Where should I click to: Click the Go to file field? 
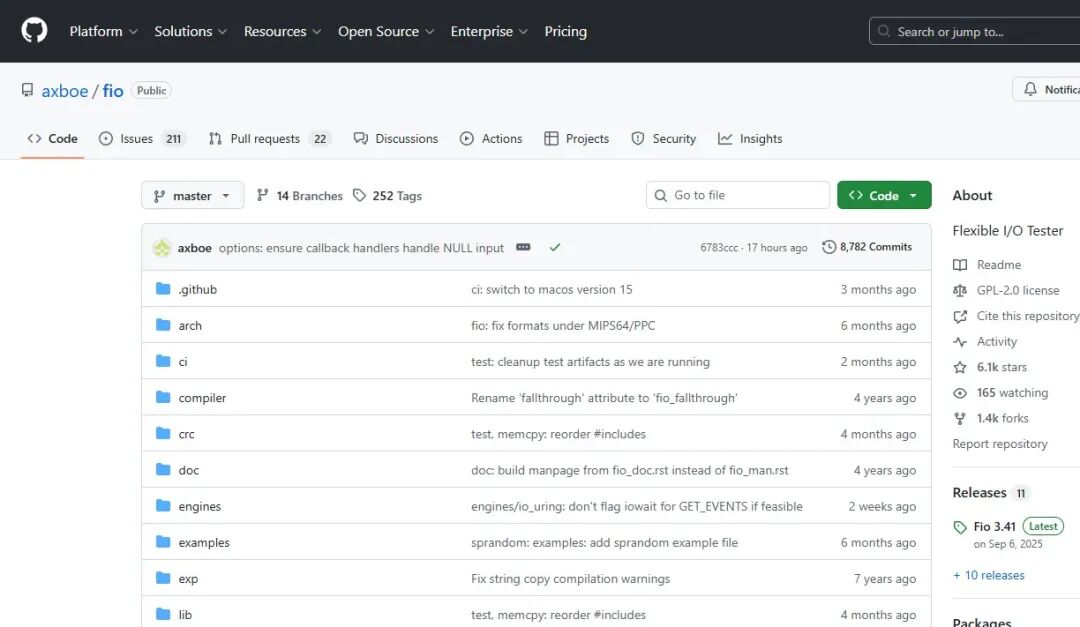(x=745, y=195)
